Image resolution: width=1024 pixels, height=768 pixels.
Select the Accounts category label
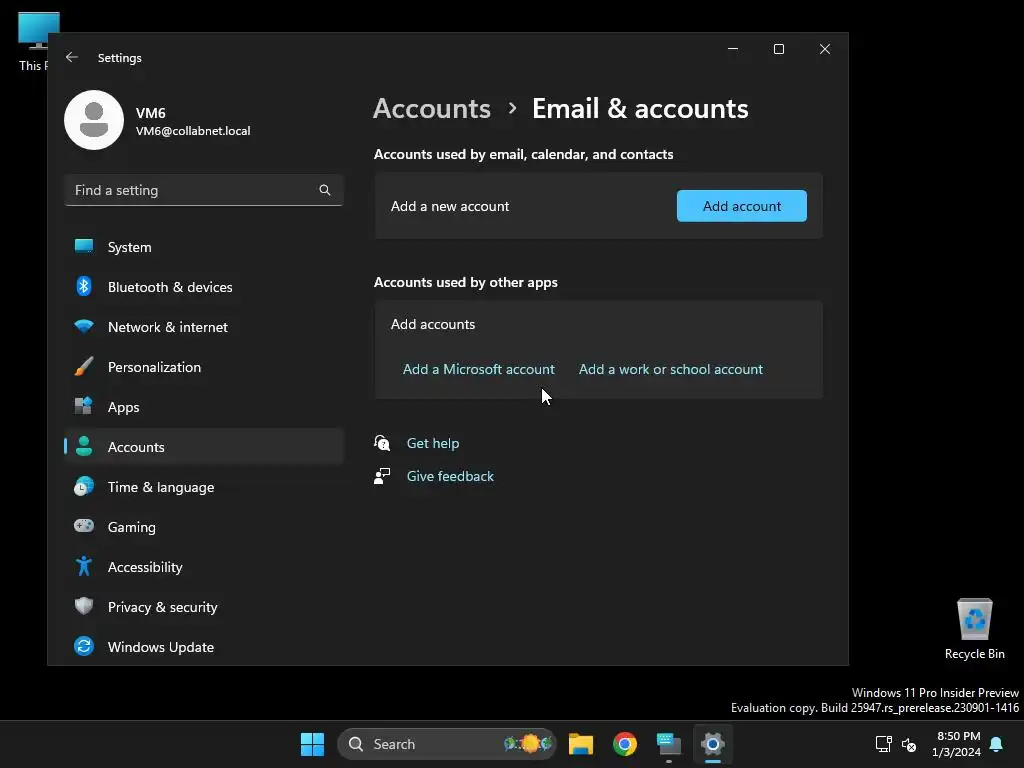(136, 447)
